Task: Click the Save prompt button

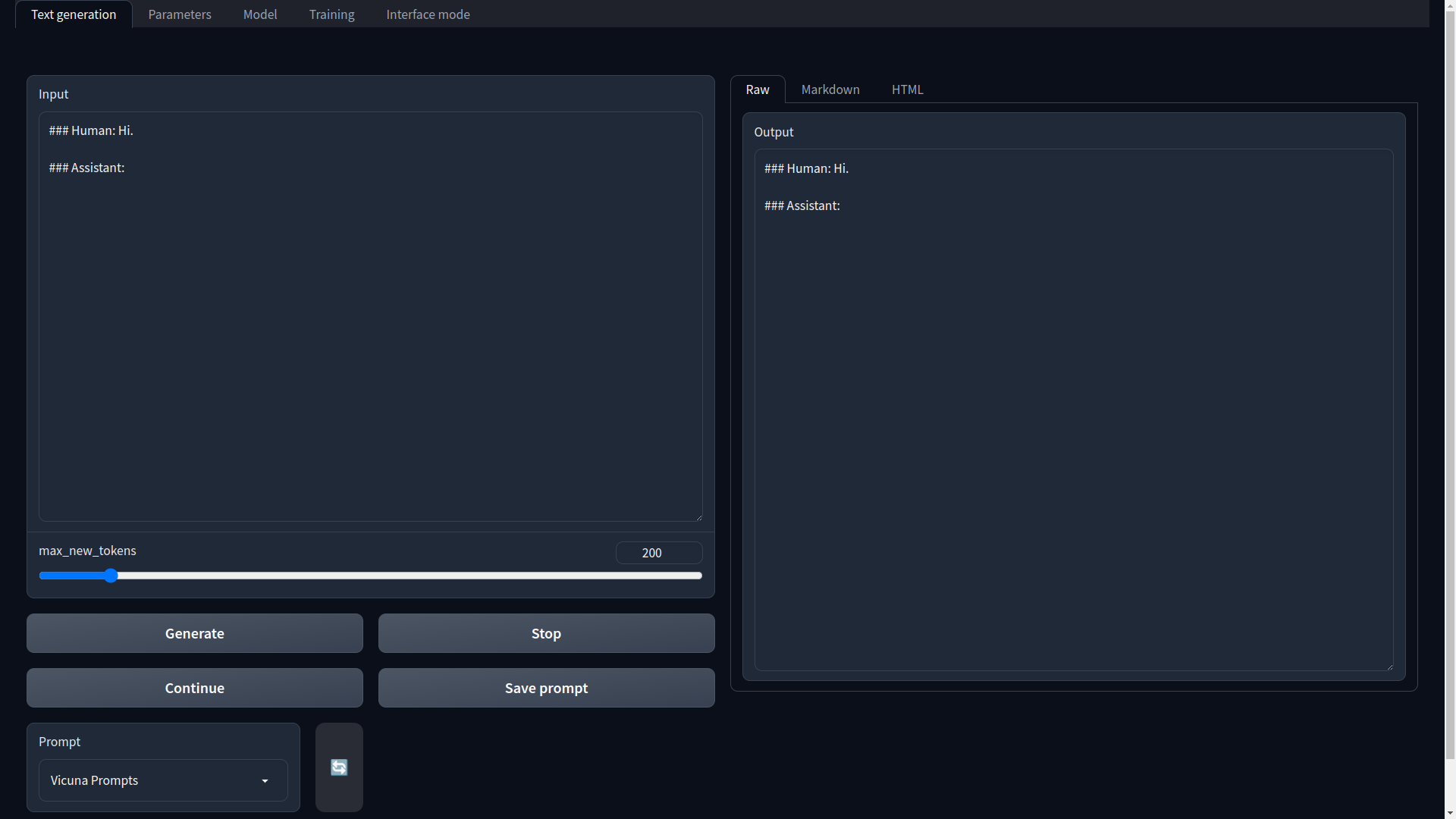Action: click(x=546, y=688)
